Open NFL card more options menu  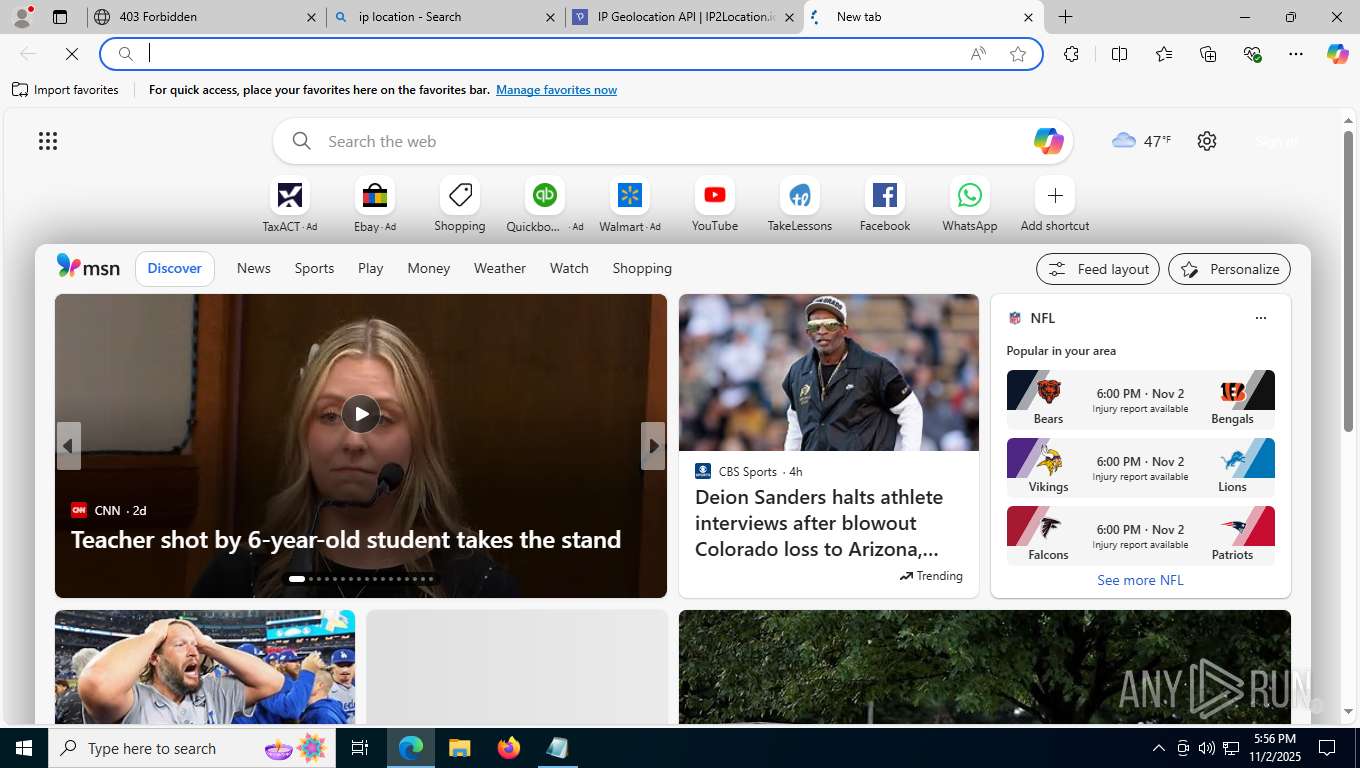(1261, 318)
